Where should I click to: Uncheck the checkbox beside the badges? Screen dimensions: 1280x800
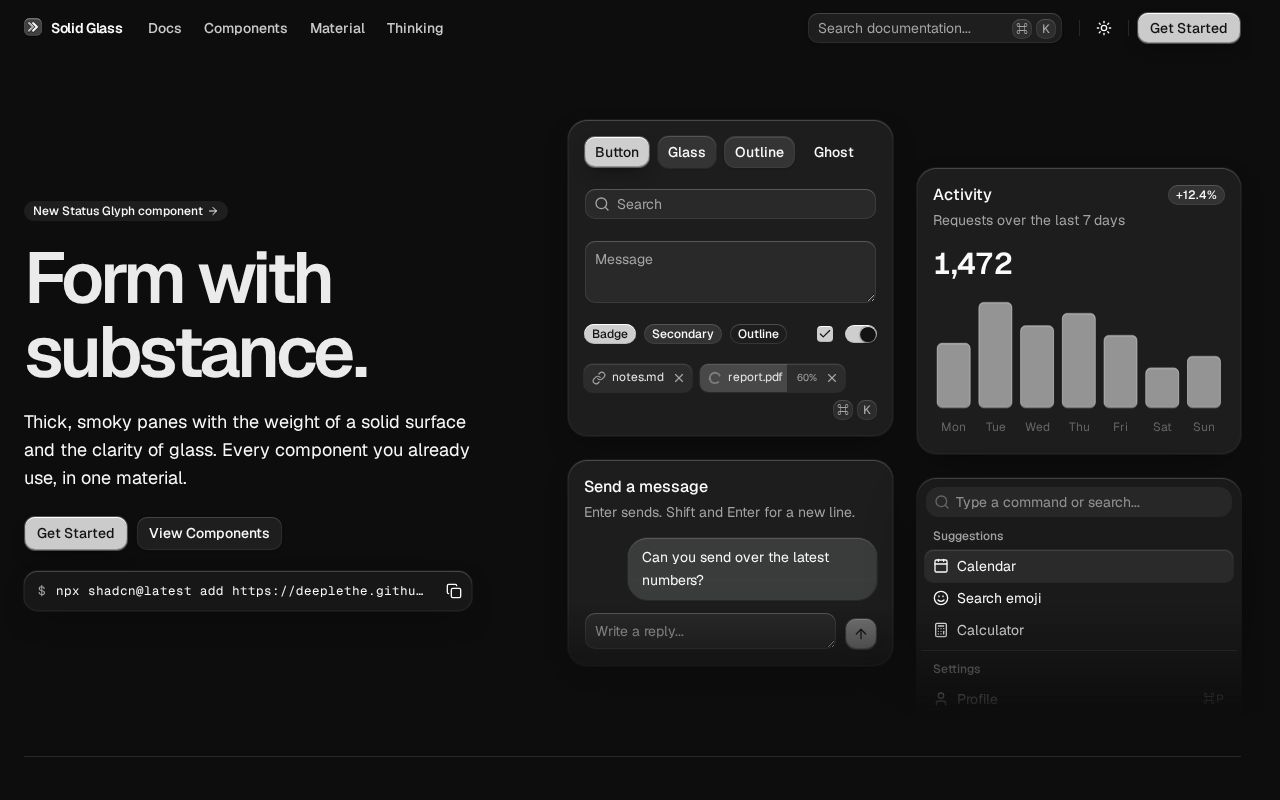point(825,334)
